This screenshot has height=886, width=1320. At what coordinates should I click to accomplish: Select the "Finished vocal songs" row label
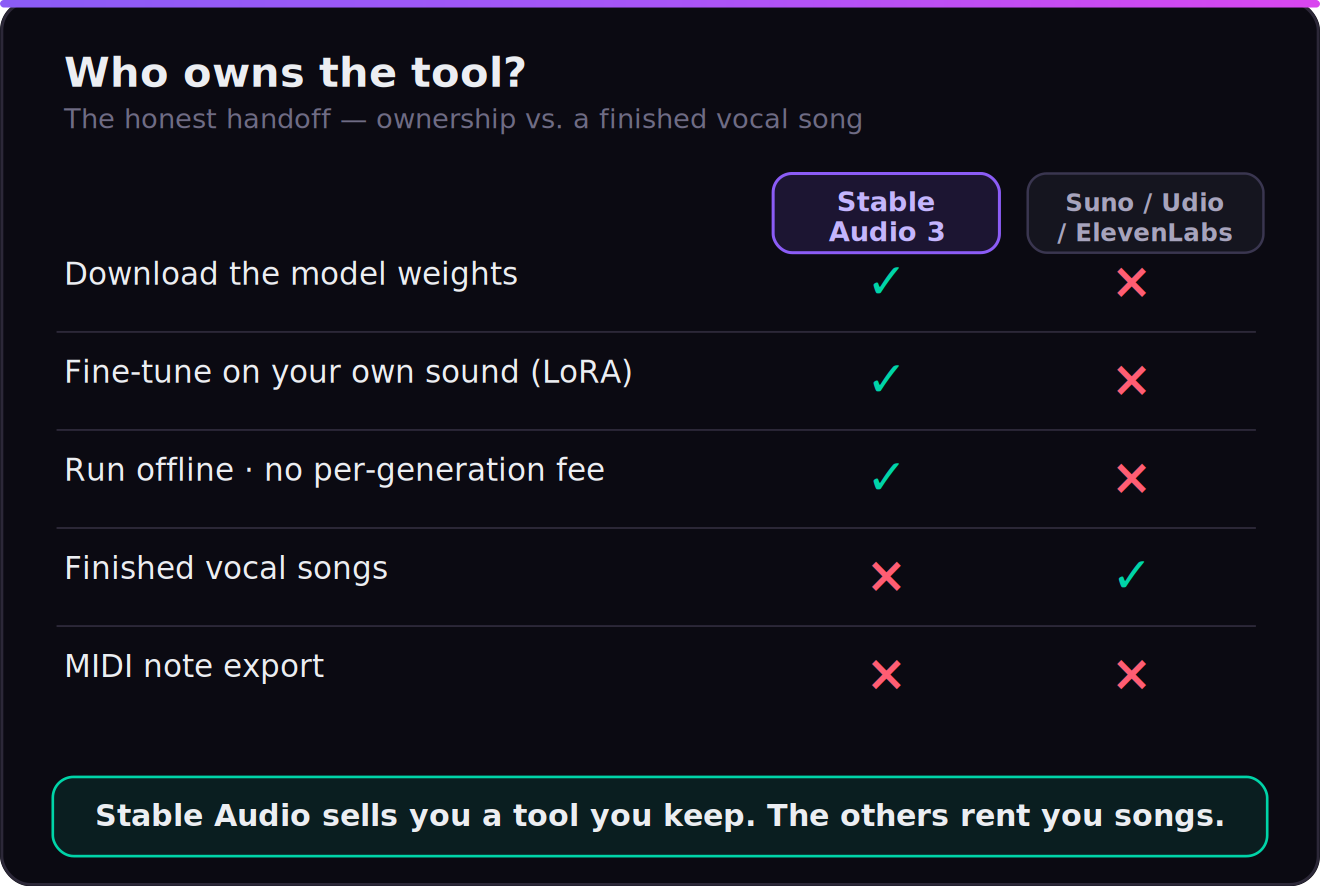tap(226, 568)
